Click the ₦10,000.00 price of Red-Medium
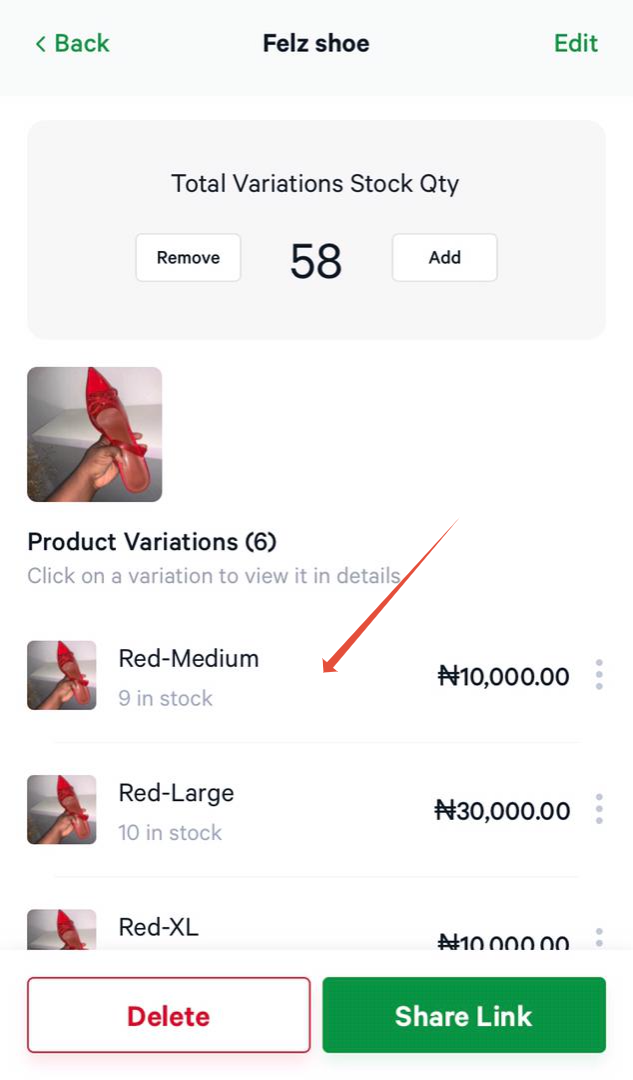Image resolution: width=633 pixels, height=1080 pixels. [x=504, y=676]
